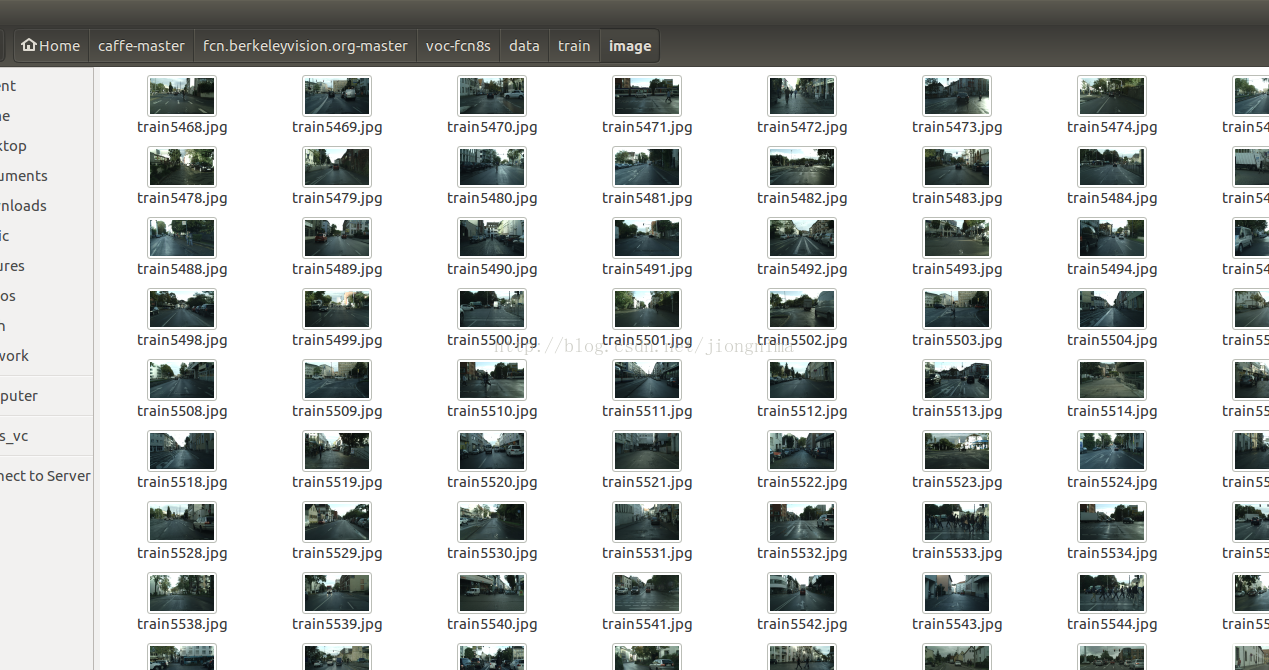Select train5481.jpg thumbnail

[647, 167]
